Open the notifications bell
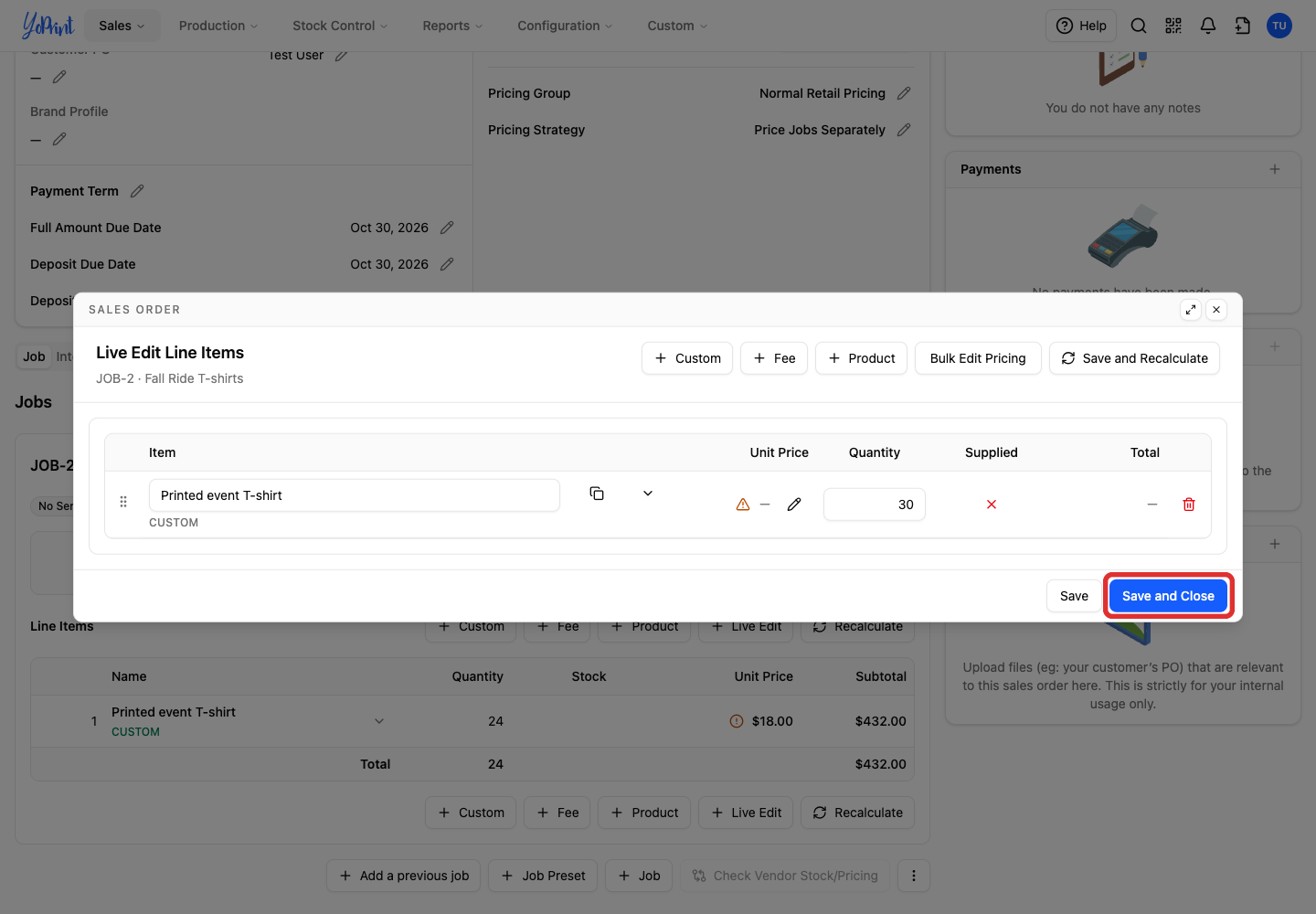The width and height of the screenshot is (1316, 914). click(1208, 26)
